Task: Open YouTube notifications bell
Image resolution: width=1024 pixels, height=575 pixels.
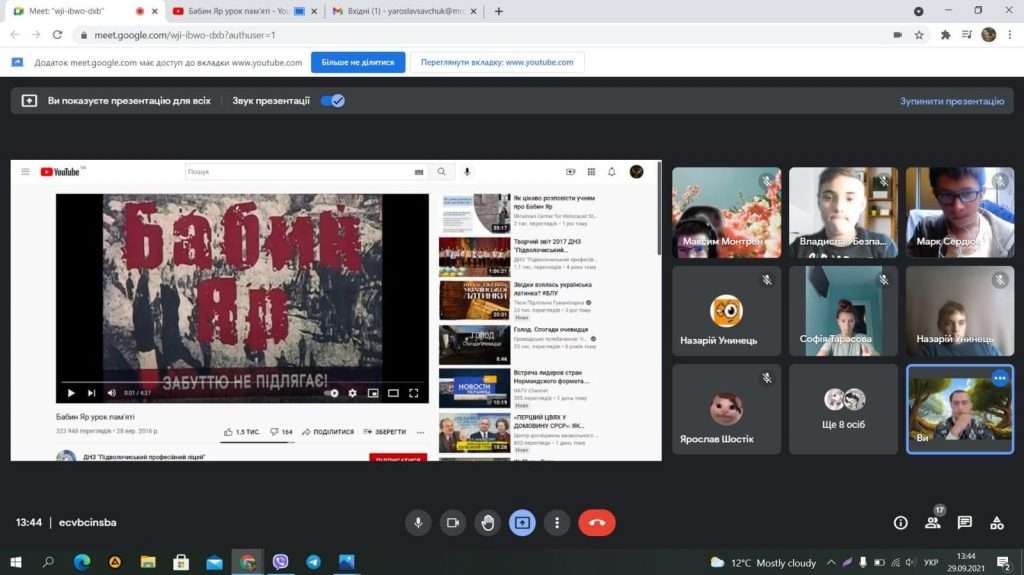Action: coord(612,172)
